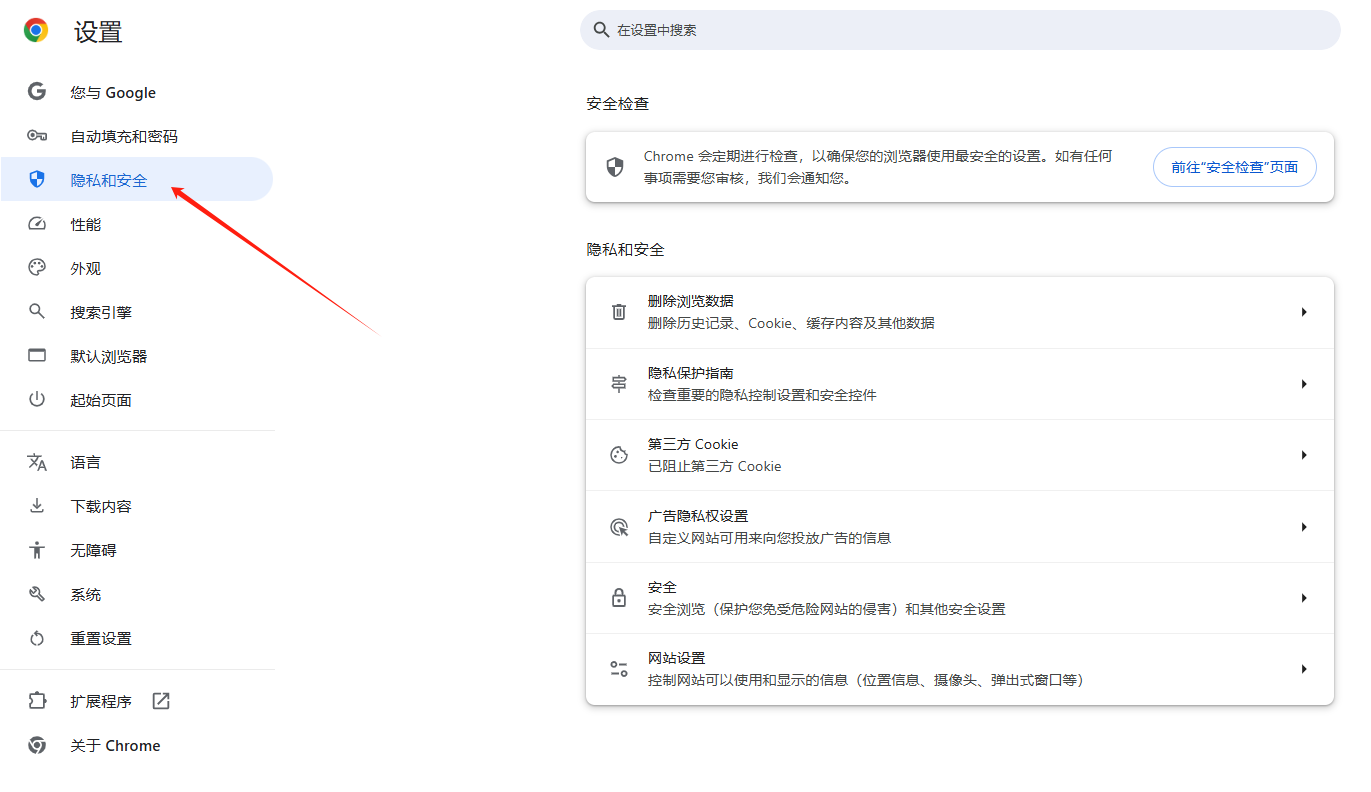Click the download icon for 下载内容

pyautogui.click(x=37, y=506)
